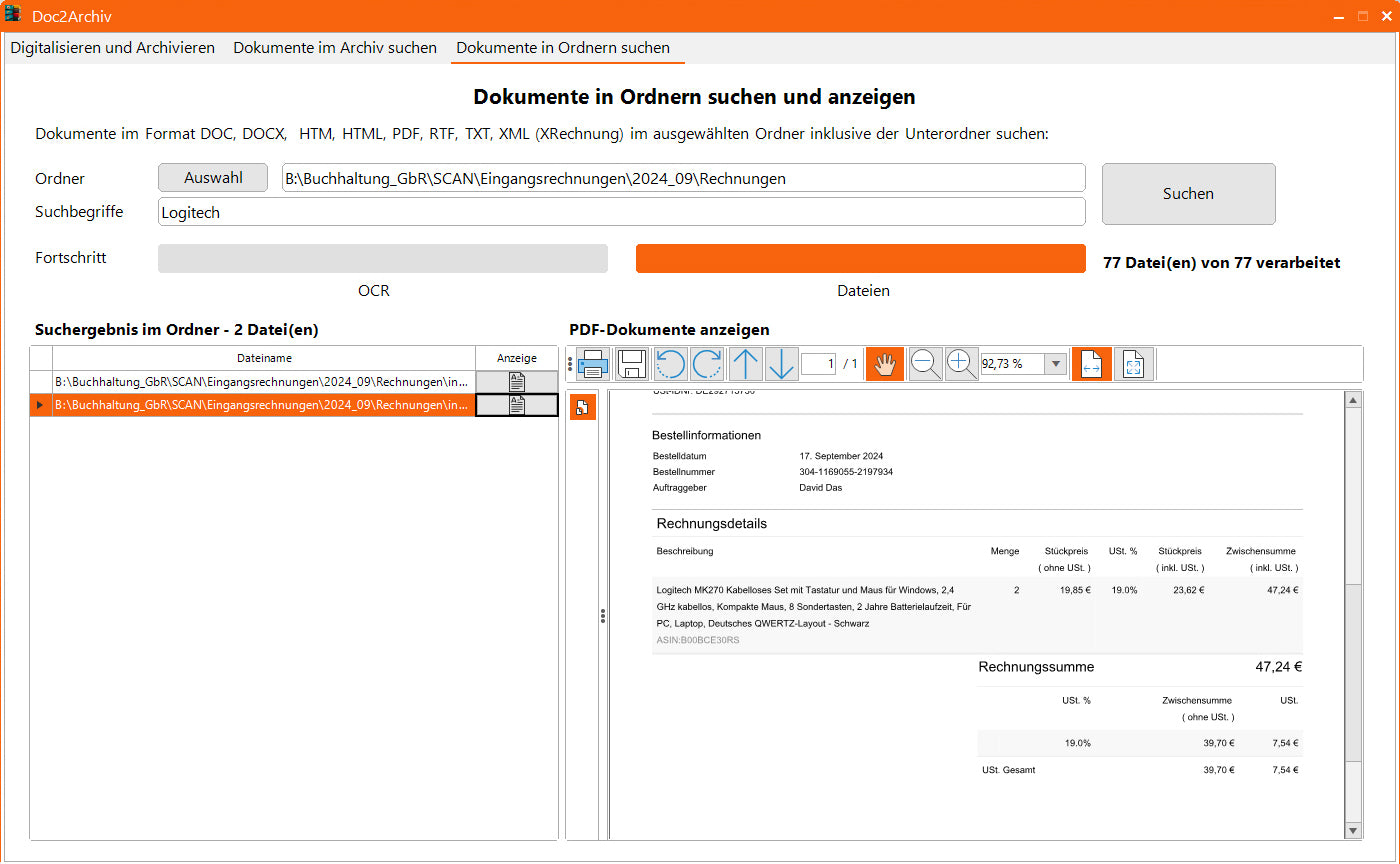Click the Suchen button
The height and width of the screenshot is (864, 1400).
[x=1188, y=194]
